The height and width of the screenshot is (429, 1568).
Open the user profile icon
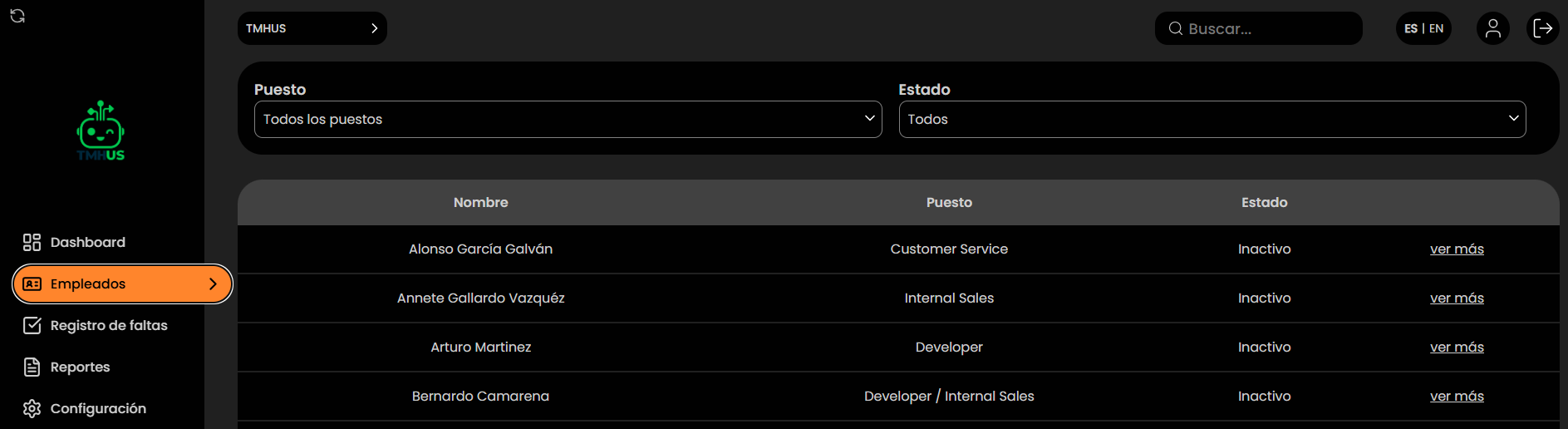(1492, 28)
